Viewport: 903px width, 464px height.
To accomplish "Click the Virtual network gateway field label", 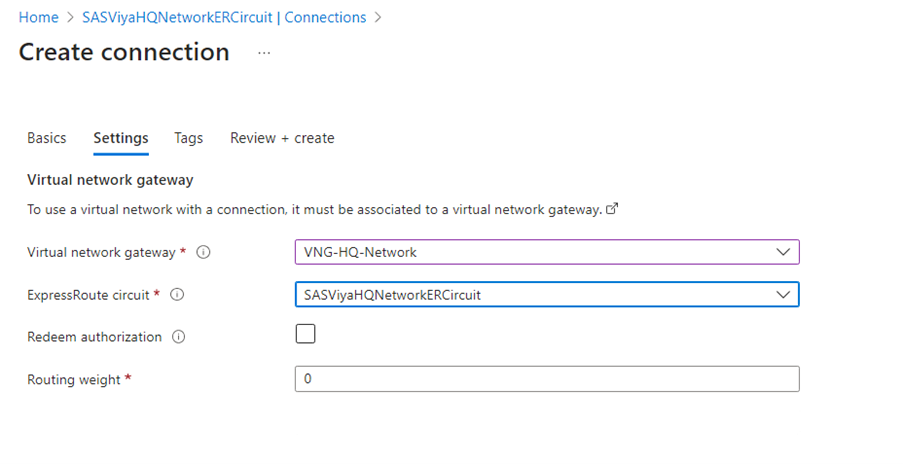I will 102,253.
